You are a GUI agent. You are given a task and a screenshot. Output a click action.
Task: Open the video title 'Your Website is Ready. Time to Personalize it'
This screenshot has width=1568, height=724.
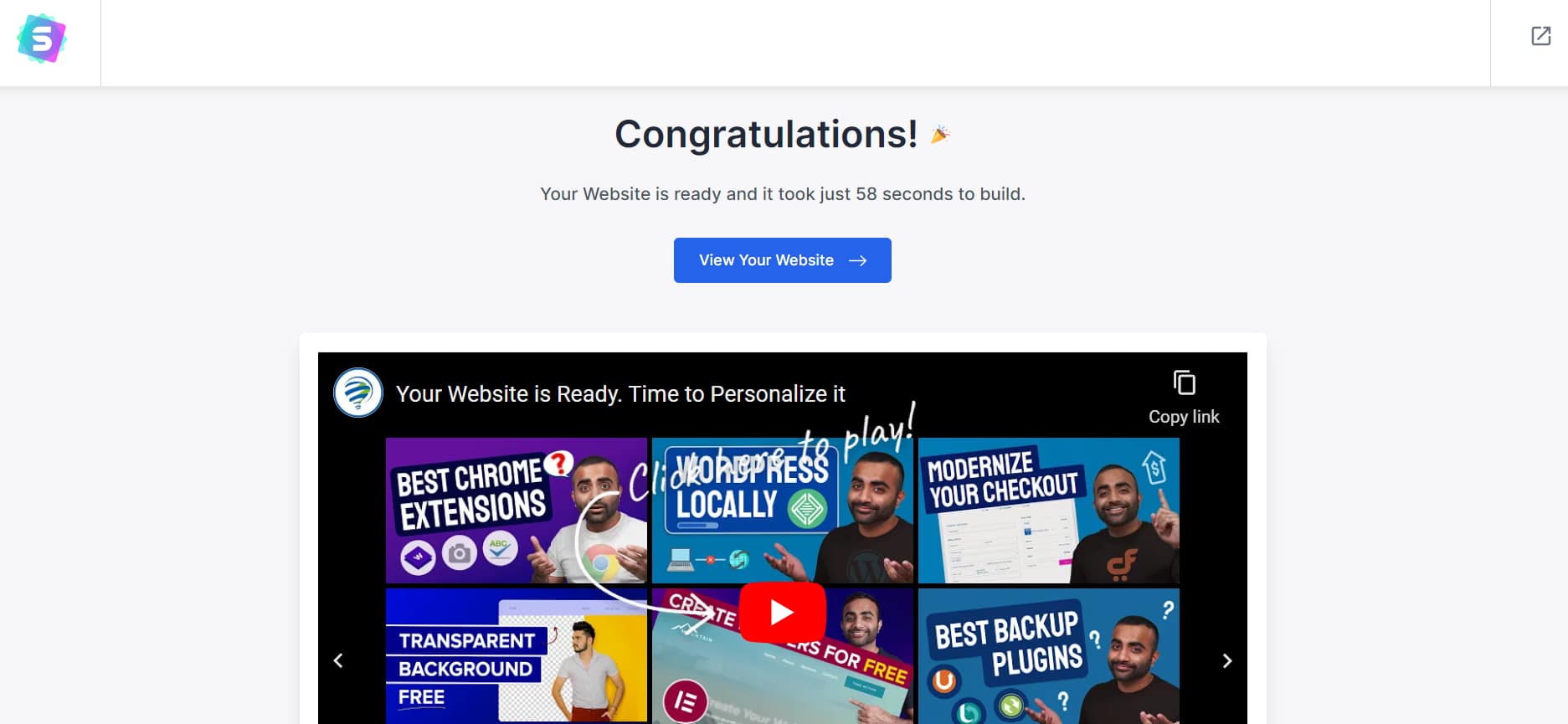[x=620, y=393]
